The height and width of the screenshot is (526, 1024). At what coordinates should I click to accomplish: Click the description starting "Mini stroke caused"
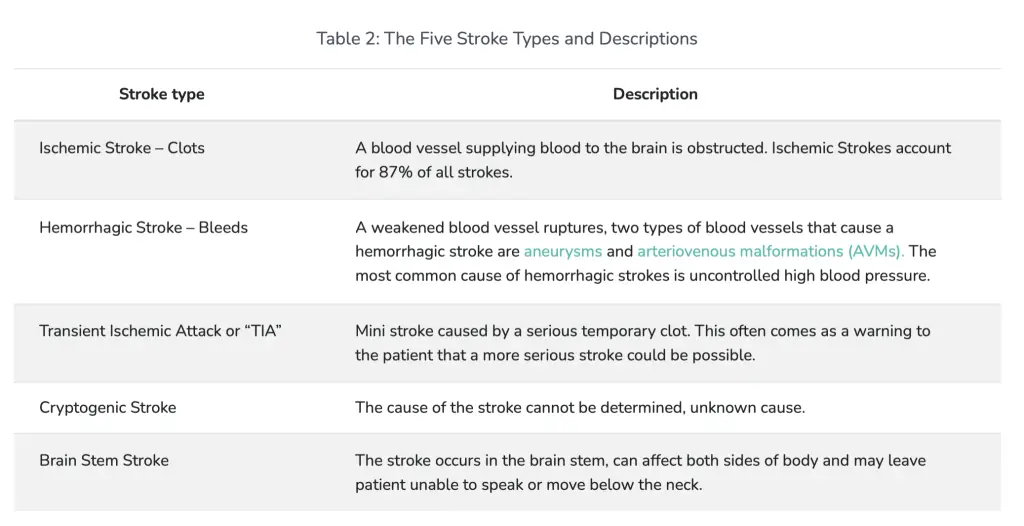coord(642,331)
